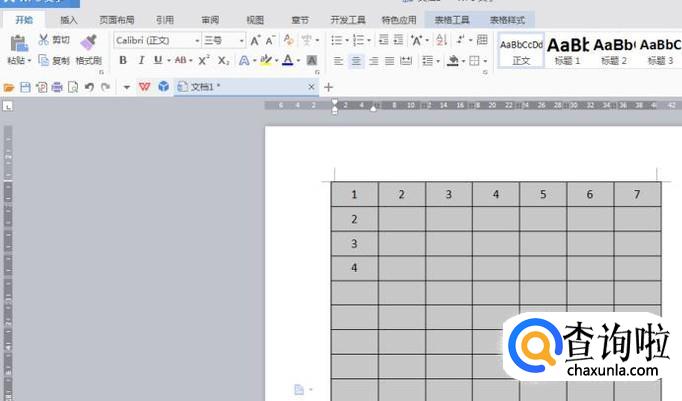
Task: Expand bullet list options arrow
Action: click(347, 40)
